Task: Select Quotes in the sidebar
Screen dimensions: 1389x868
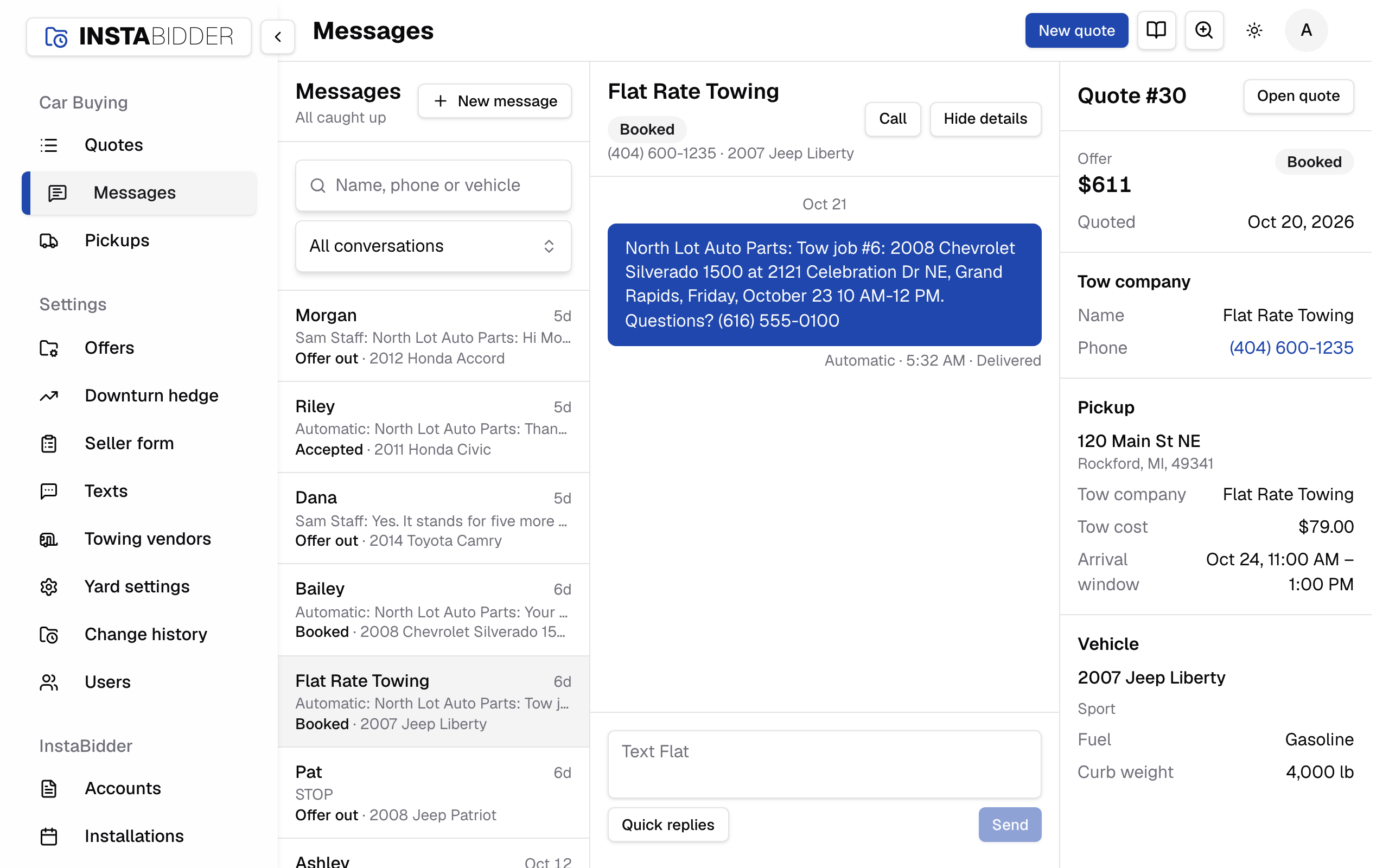Action: [139, 145]
